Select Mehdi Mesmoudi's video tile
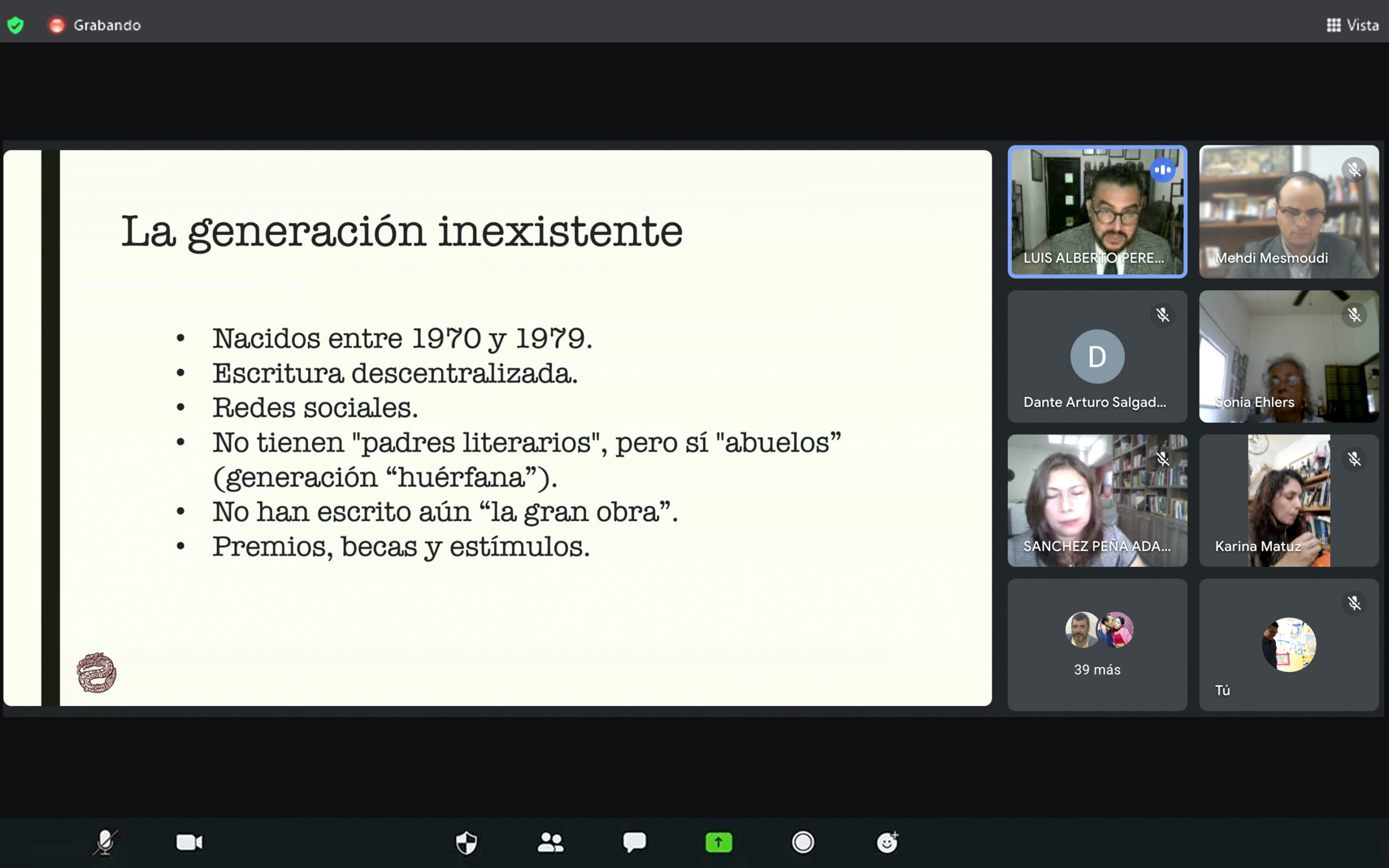Viewport: 1389px width, 868px height. [1289, 212]
